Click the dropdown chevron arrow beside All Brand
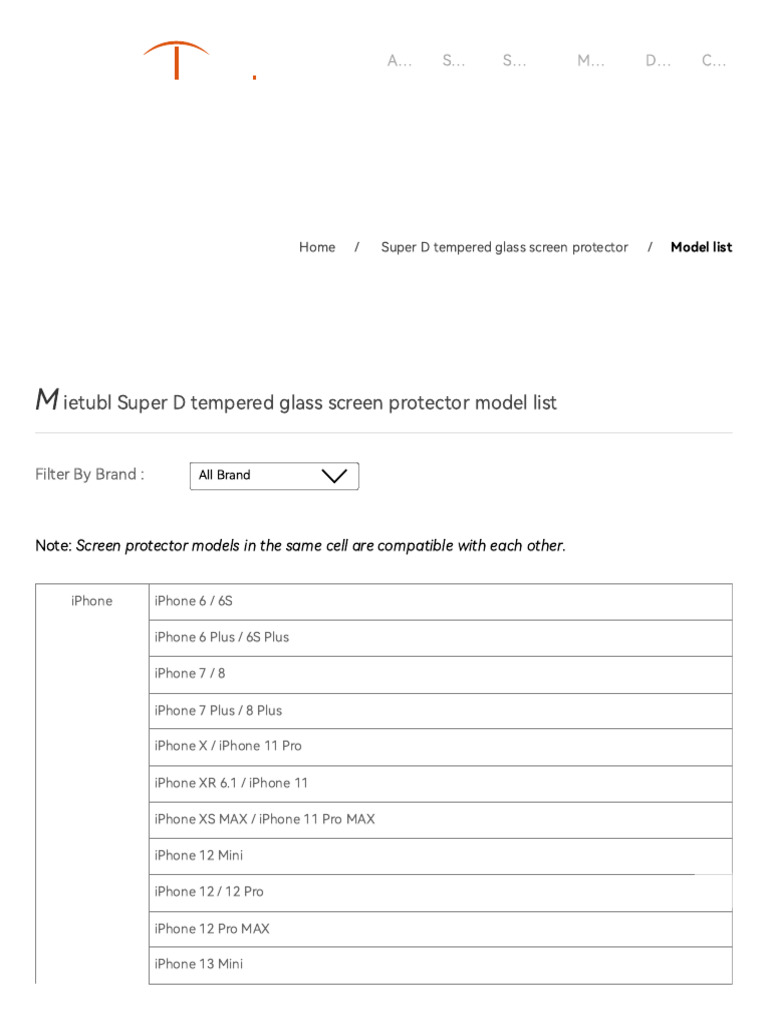768x1024 pixels. [334, 476]
